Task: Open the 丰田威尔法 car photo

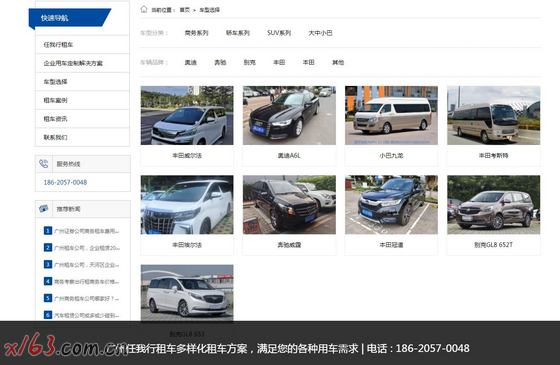Action: (x=187, y=115)
